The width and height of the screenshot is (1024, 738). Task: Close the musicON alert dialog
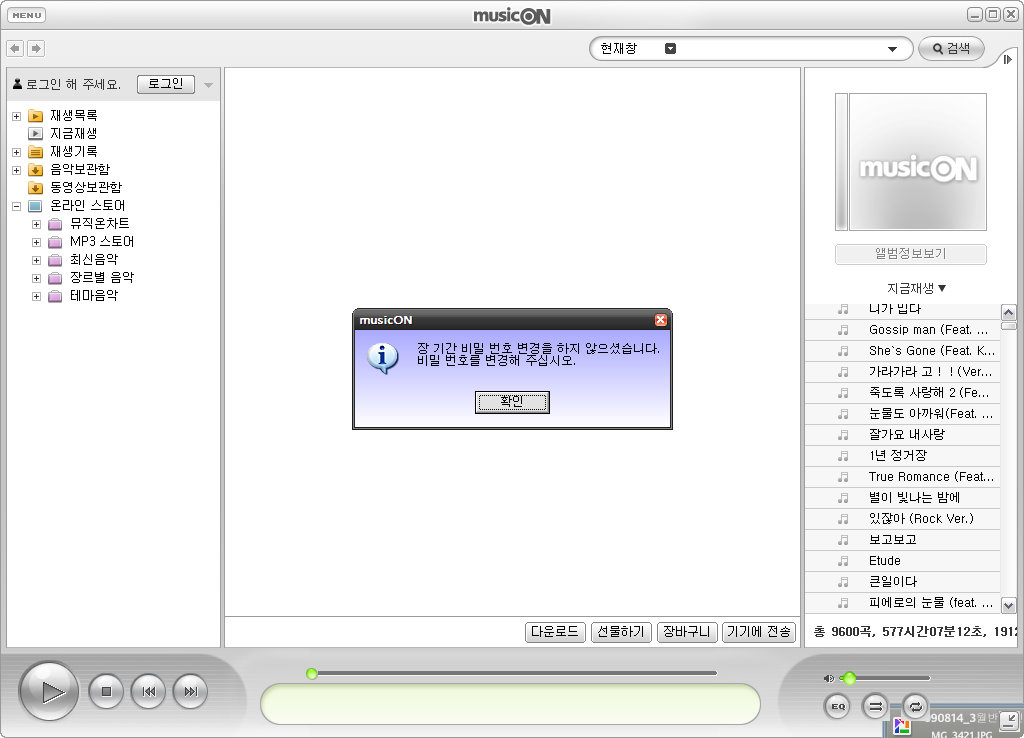661,320
